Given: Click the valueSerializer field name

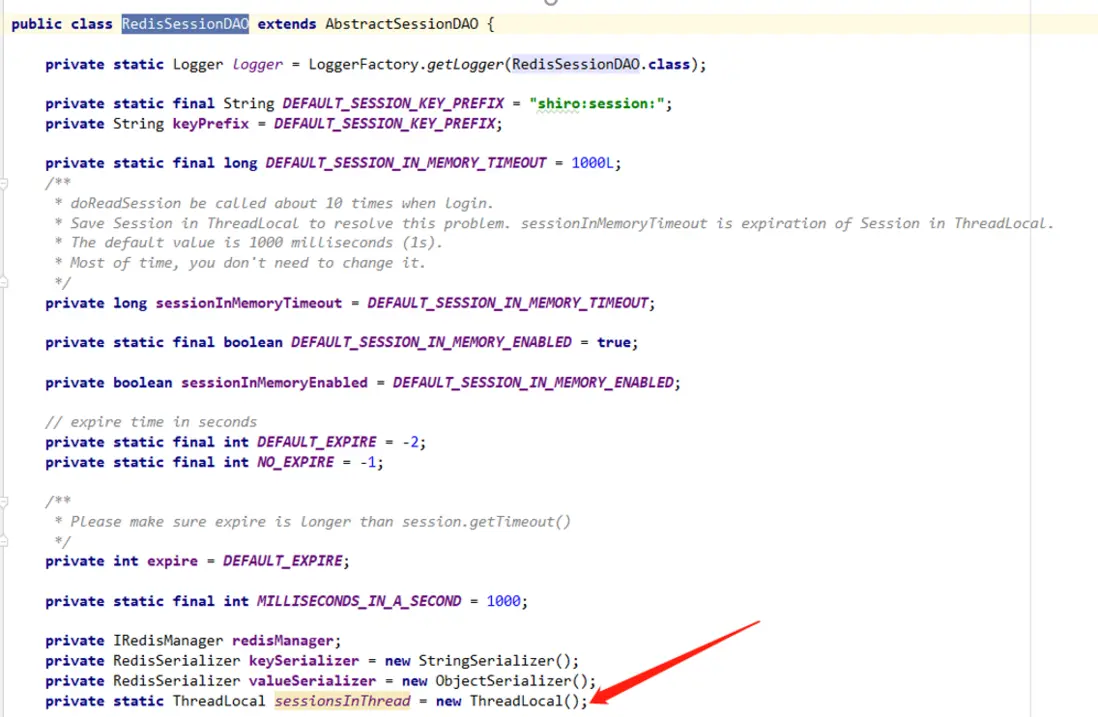Looking at the screenshot, I should click(312, 681).
